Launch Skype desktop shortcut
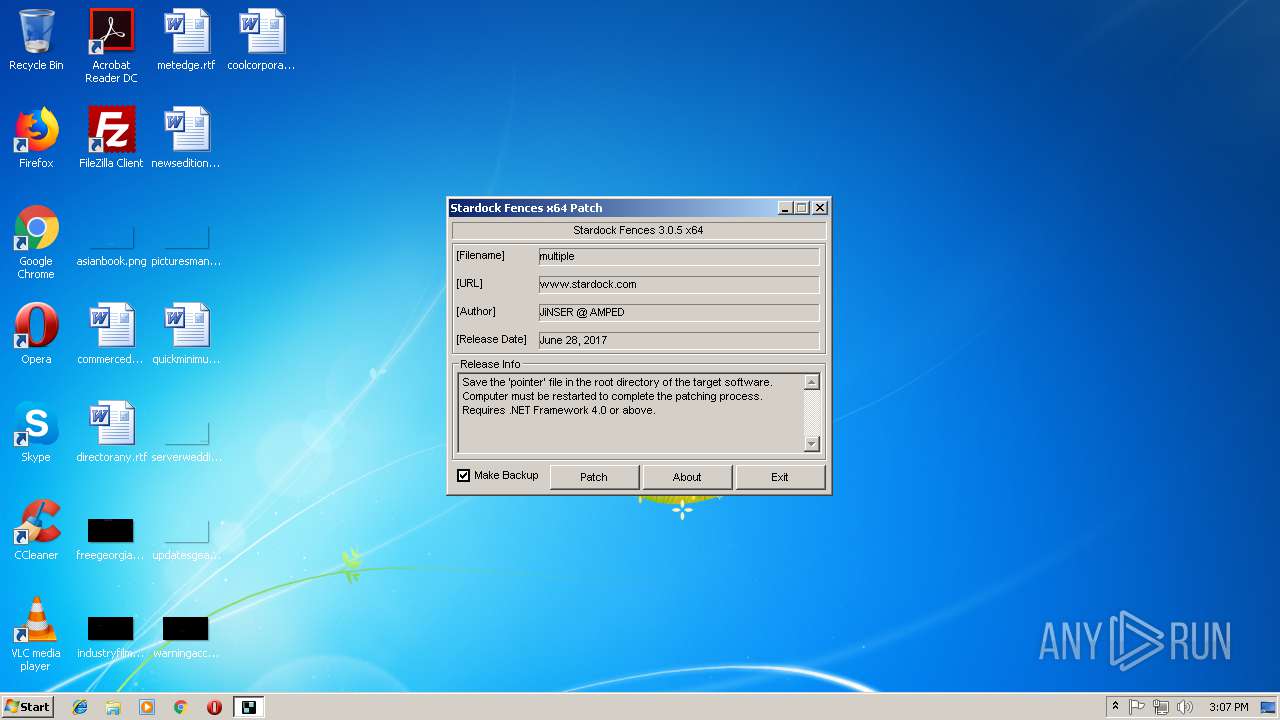Image resolution: width=1280 pixels, height=720 pixels. pyautogui.click(x=36, y=432)
